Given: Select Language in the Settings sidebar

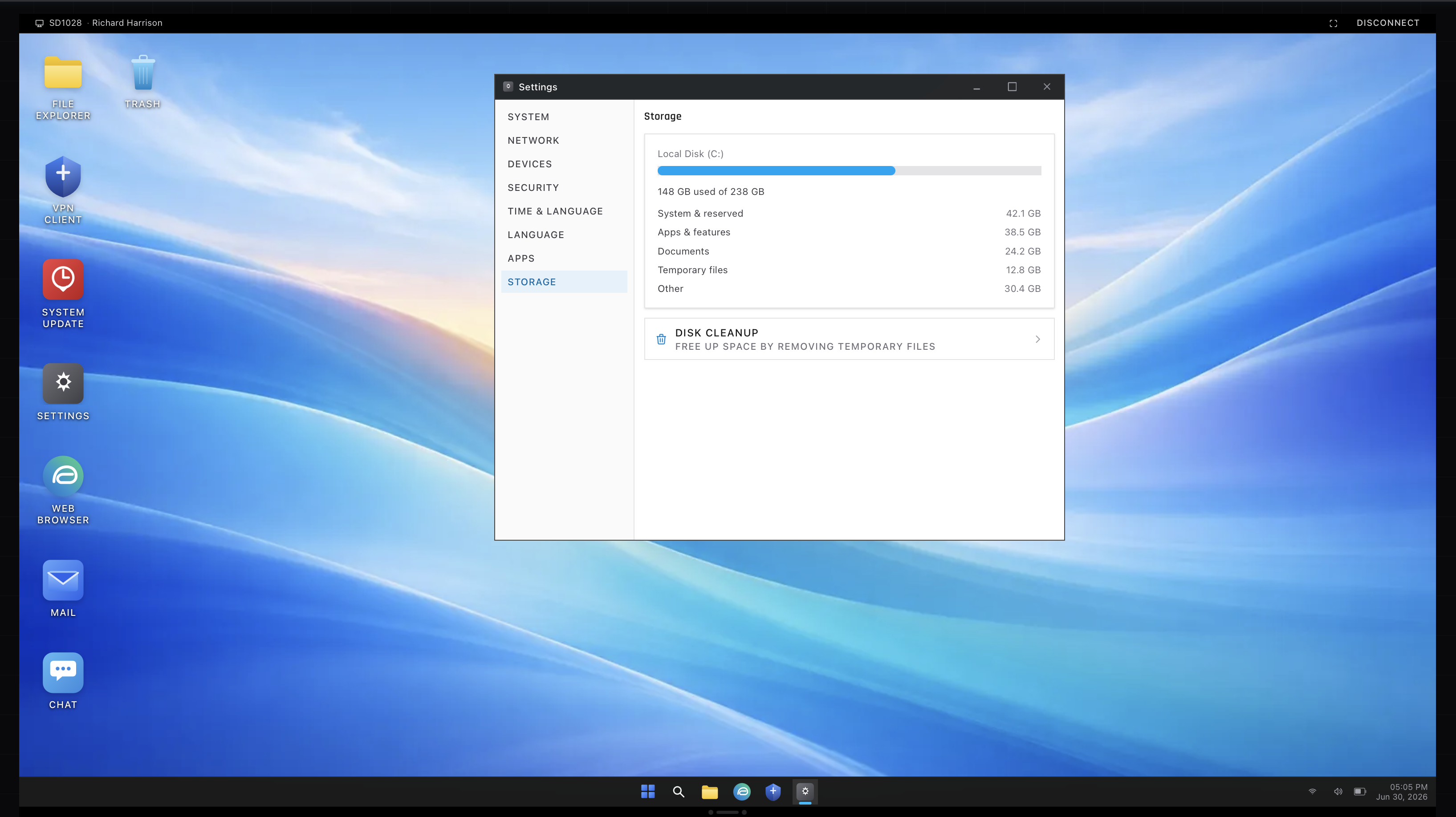Looking at the screenshot, I should (564, 235).
